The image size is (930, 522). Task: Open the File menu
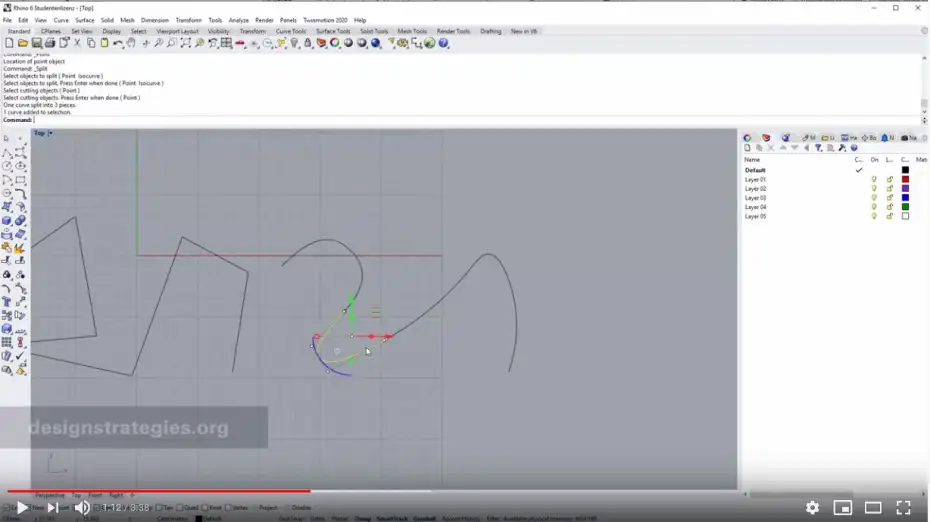pyautogui.click(x=7, y=20)
